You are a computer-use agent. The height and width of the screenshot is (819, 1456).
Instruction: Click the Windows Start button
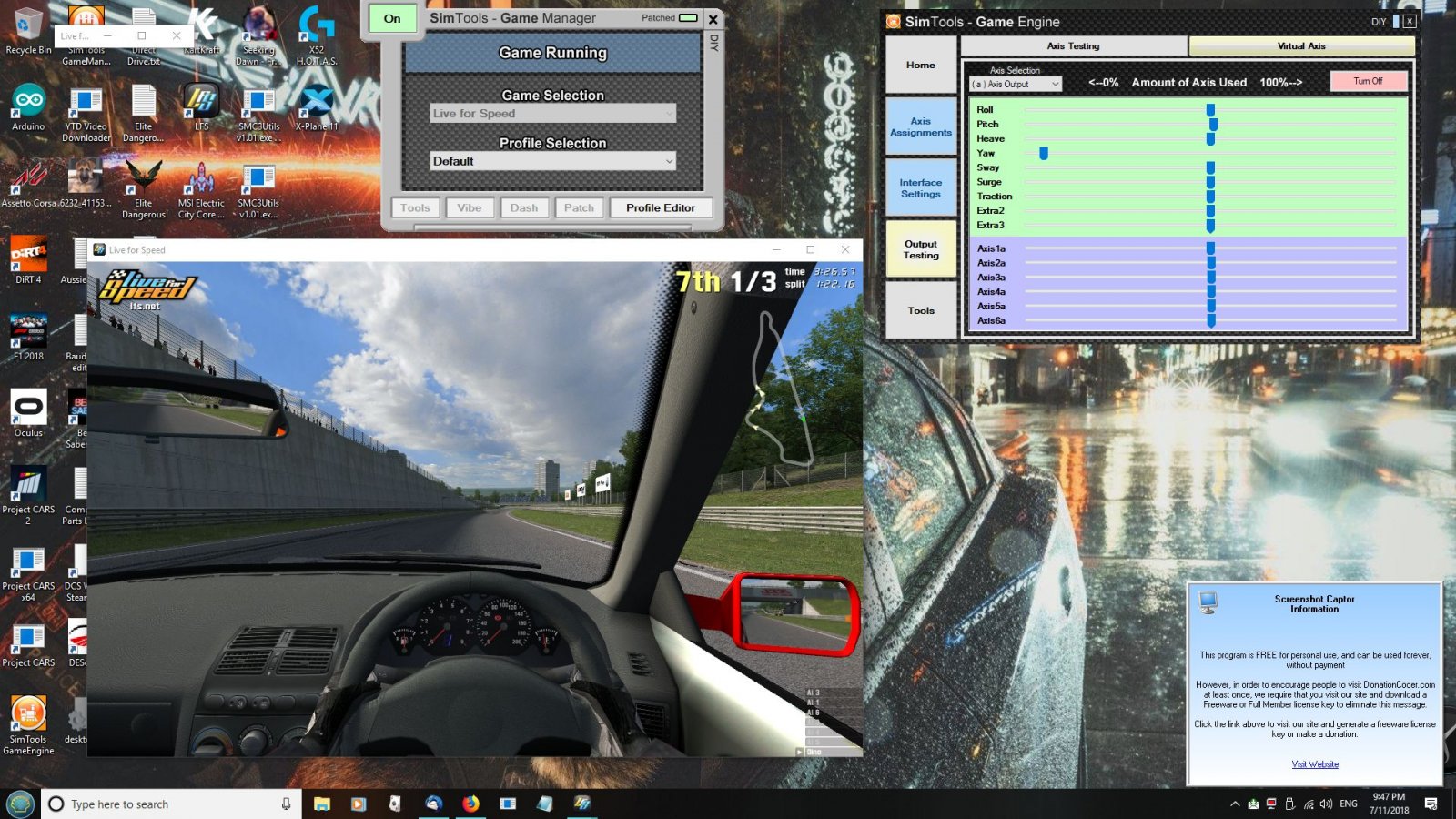tap(20, 804)
